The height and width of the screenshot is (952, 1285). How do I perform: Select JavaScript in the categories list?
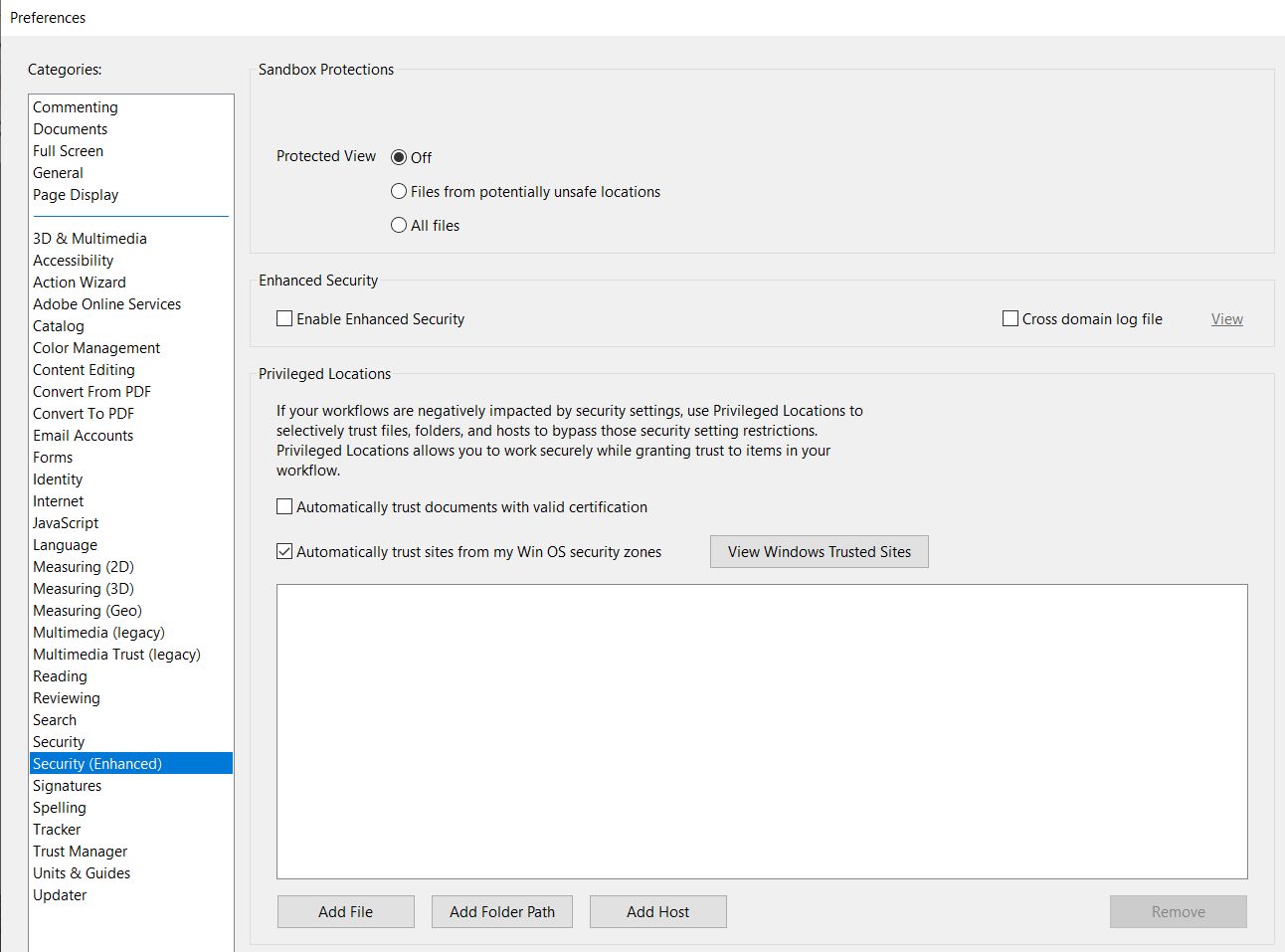click(x=66, y=523)
